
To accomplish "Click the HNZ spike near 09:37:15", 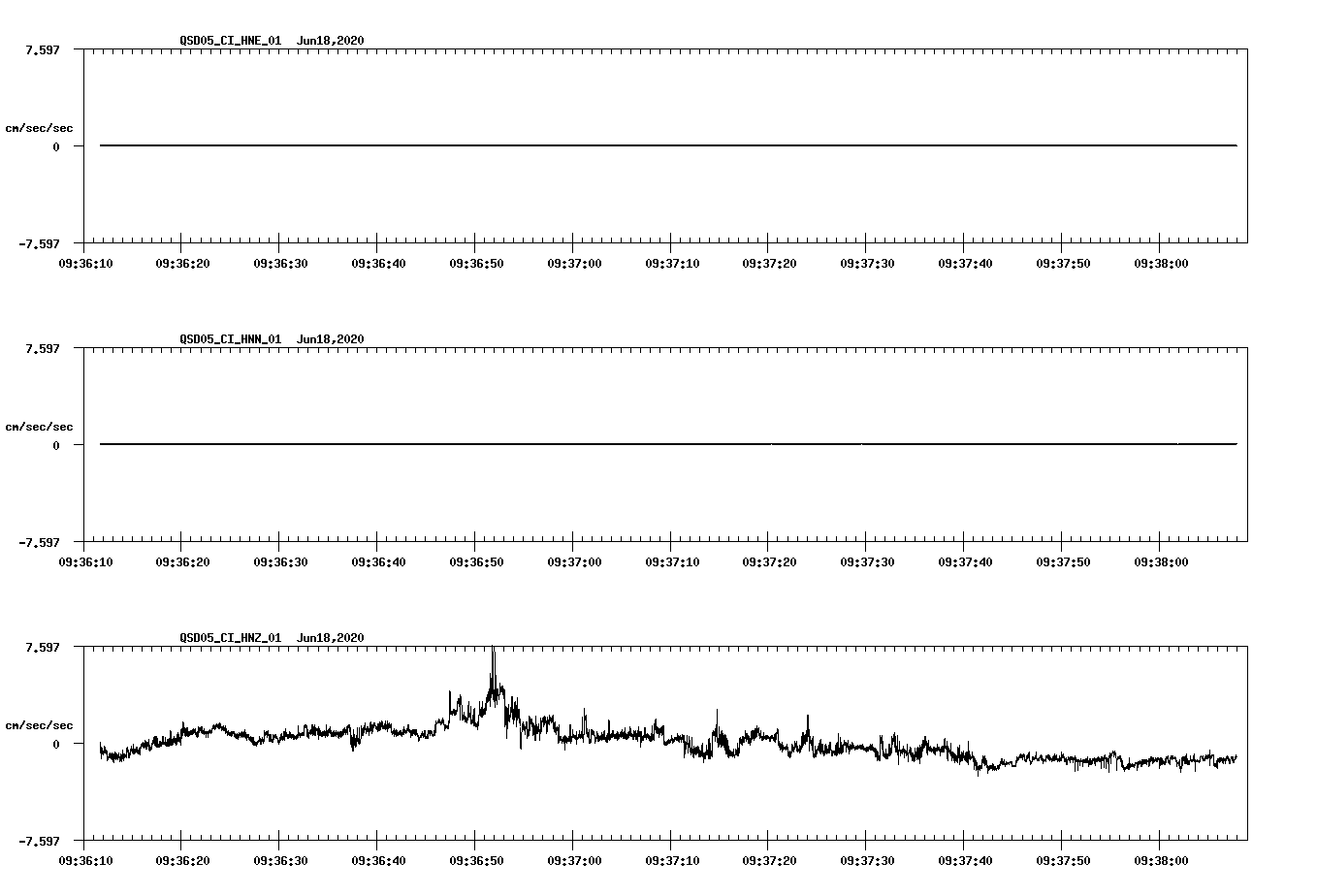I will pyautogui.click(x=717, y=727).
